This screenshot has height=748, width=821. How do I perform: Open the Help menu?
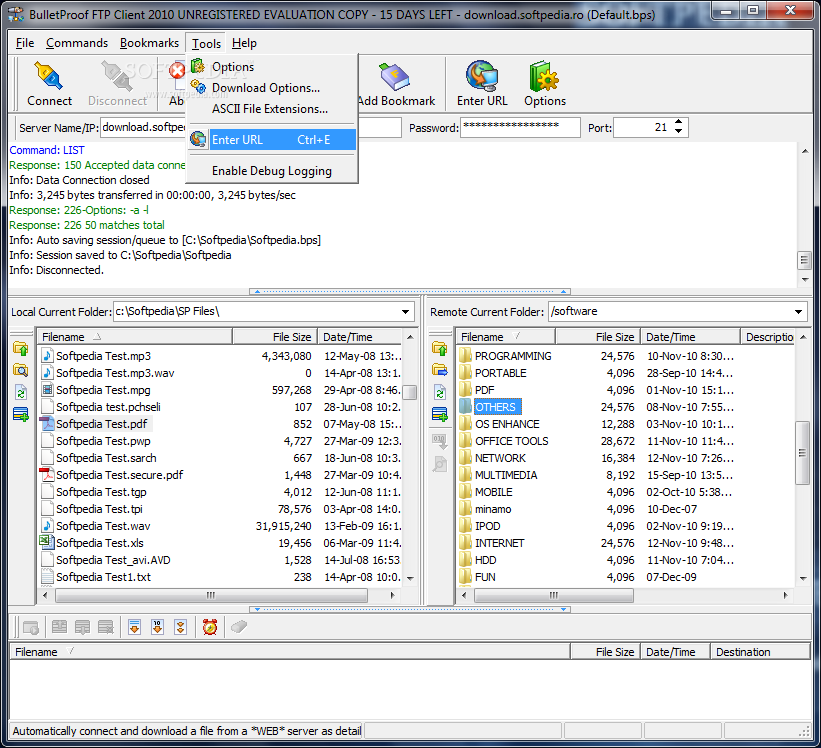point(244,43)
